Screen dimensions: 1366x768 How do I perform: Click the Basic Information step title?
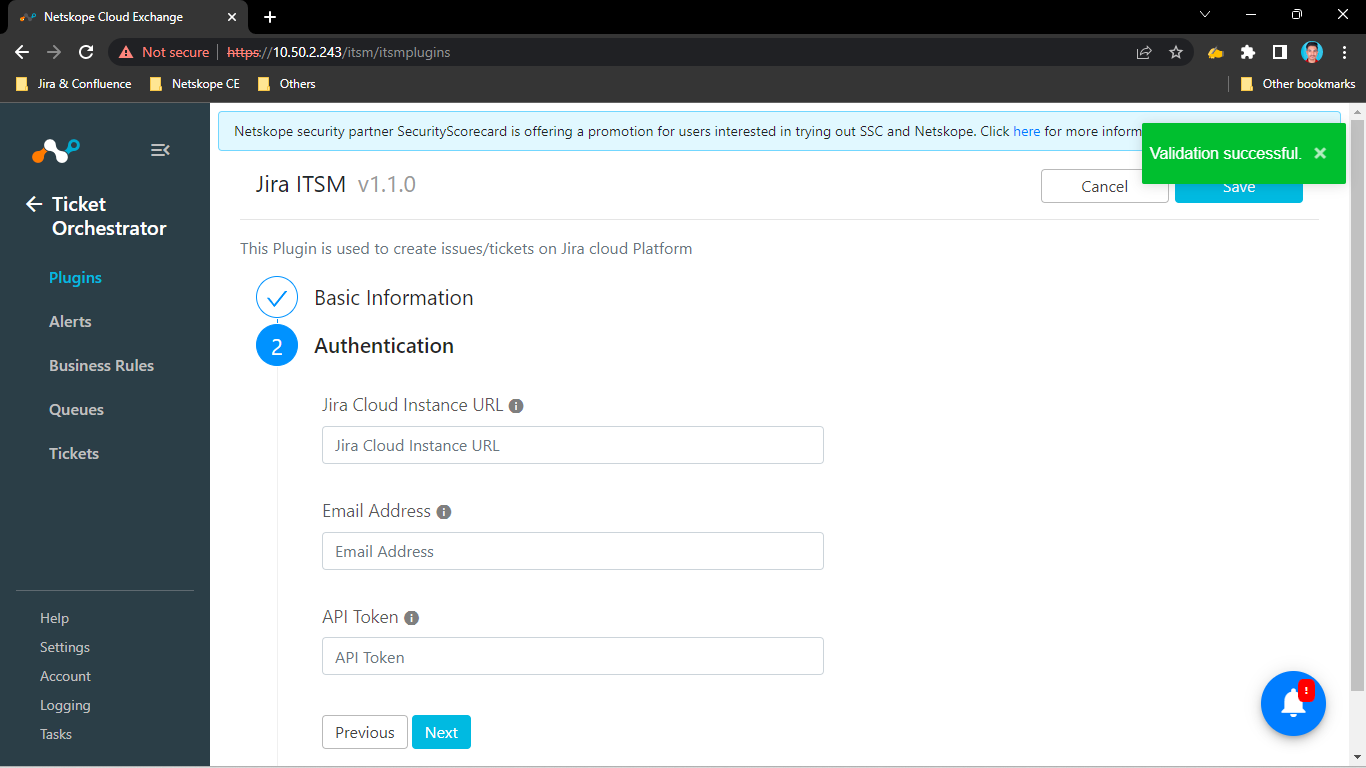click(x=394, y=298)
